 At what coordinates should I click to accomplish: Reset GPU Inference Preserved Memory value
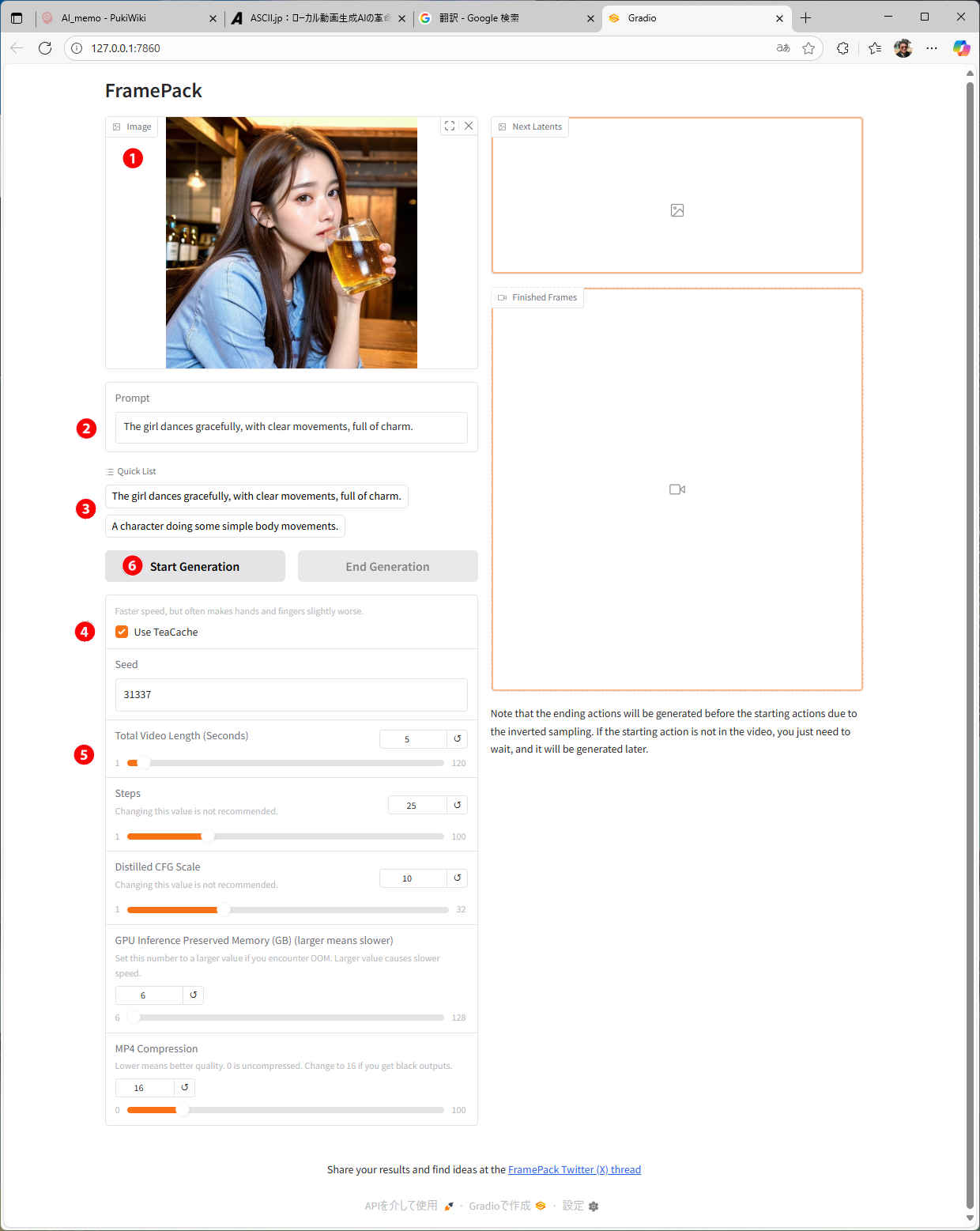click(193, 995)
